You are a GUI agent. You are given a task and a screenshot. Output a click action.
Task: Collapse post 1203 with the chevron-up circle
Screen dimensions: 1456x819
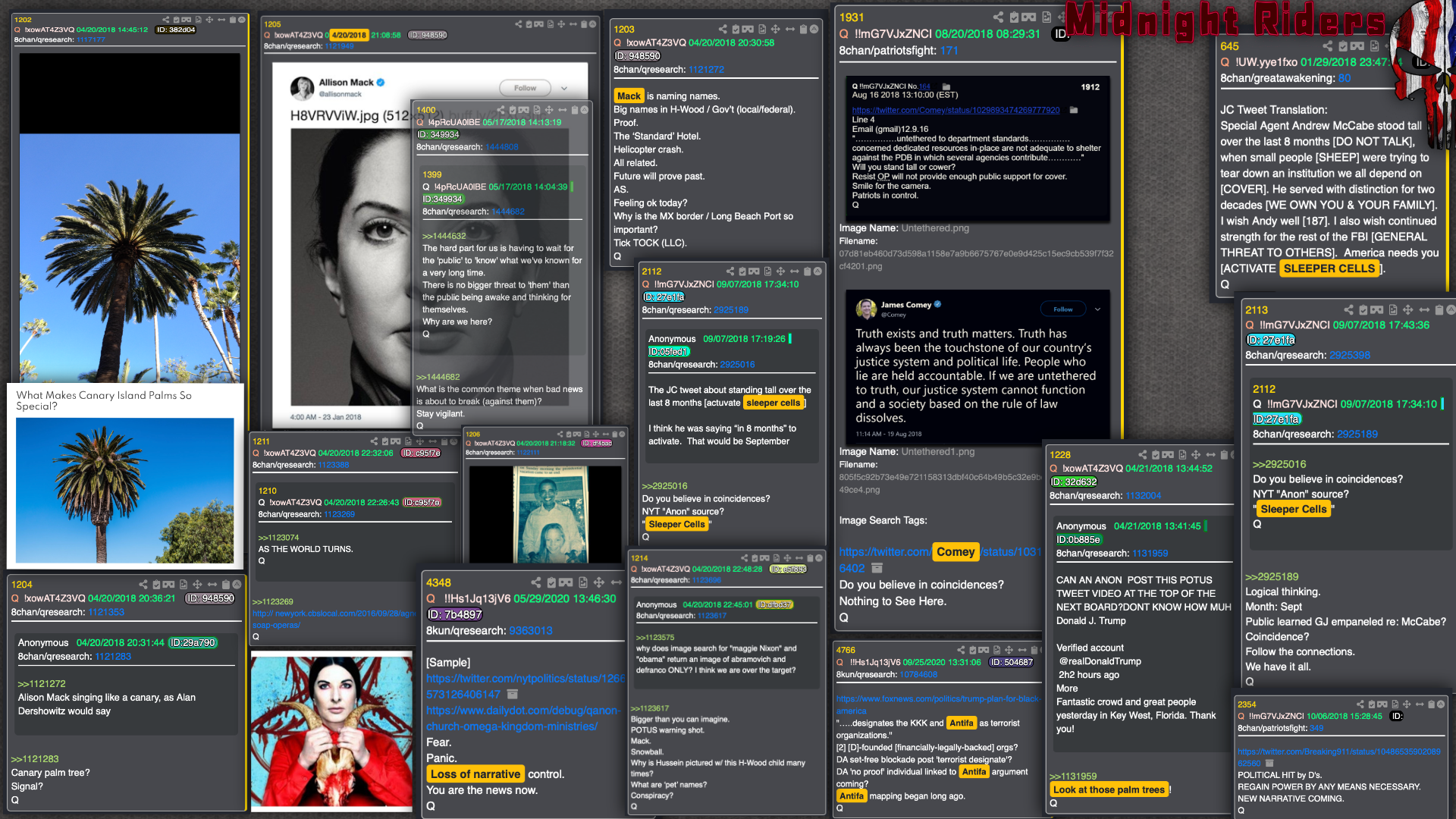[x=814, y=29]
